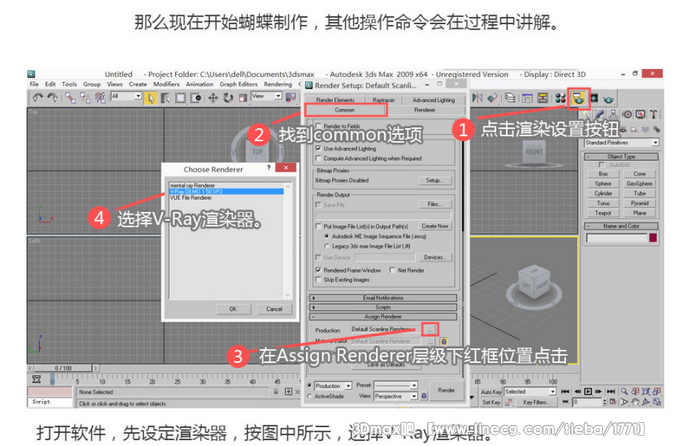Switch to the Renderer tab
This screenshot has width=674, height=446.
(425, 110)
